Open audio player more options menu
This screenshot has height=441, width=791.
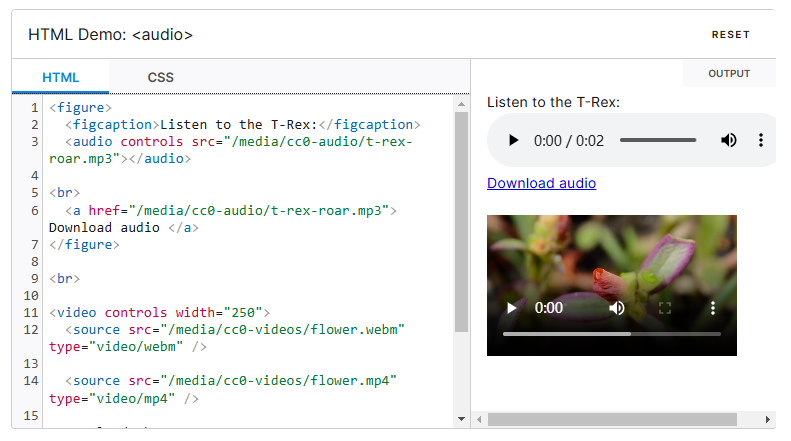tap(760, 141)
